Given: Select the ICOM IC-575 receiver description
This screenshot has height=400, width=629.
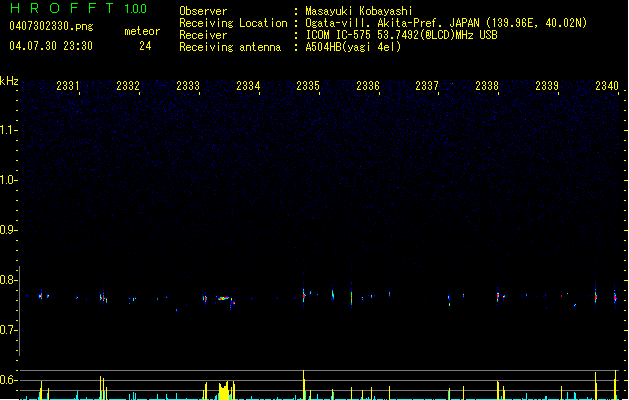Looking at the screenshot, I should click(401, 35).
